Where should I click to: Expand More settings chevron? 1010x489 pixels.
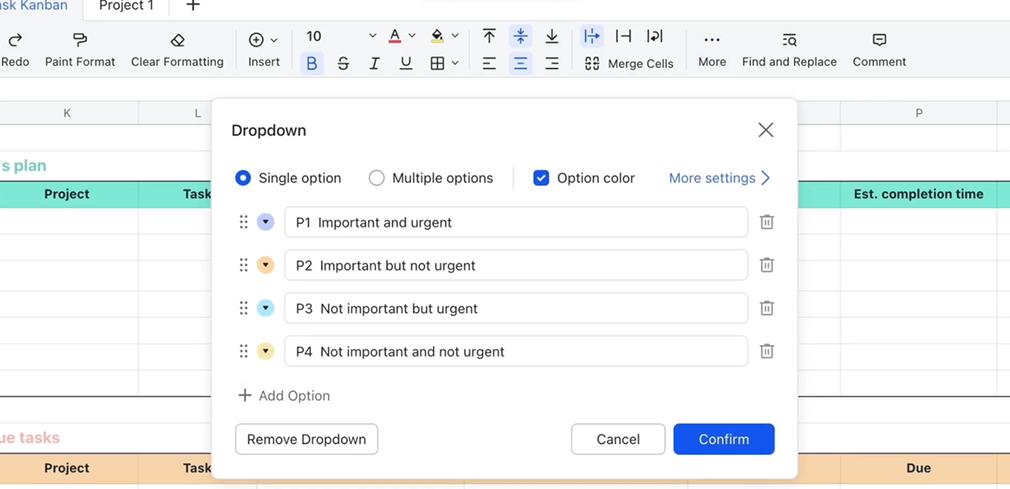pyautogui.click(x=765, y=178)
